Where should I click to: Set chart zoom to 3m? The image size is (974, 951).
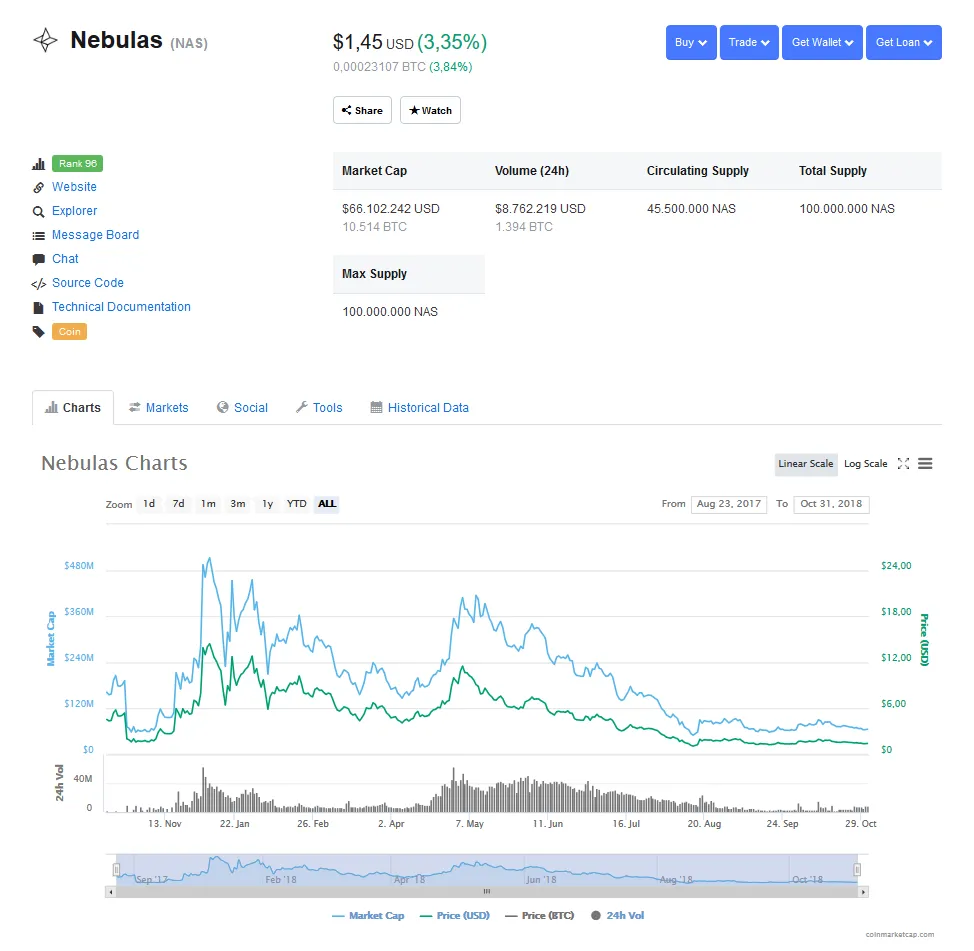(x=238, y=504)
